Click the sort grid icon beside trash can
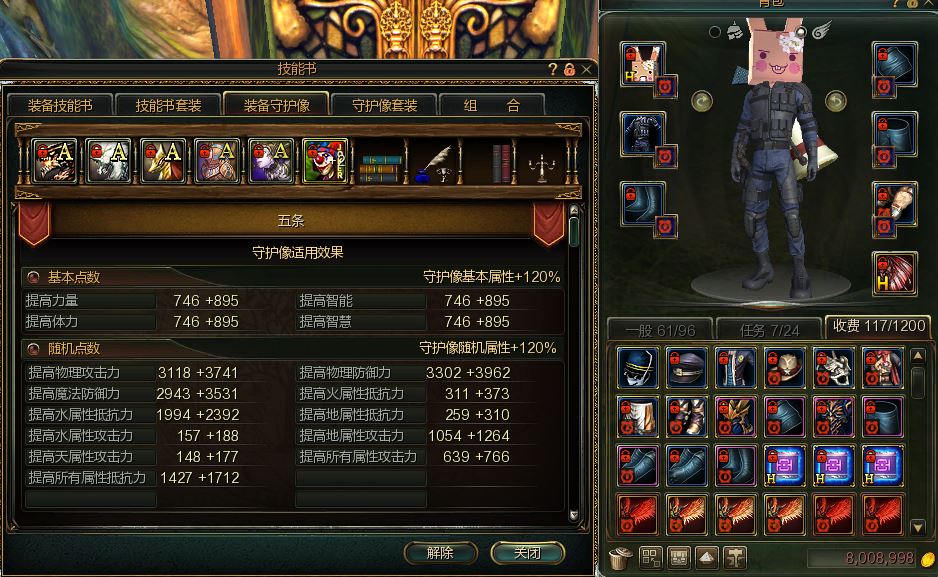938x577 pixels. coord(651,557)
